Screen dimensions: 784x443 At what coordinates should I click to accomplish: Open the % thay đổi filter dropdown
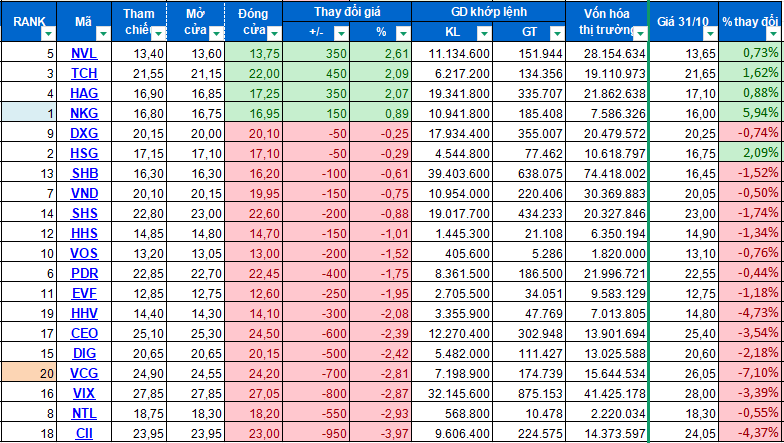(x=774, y=34)
